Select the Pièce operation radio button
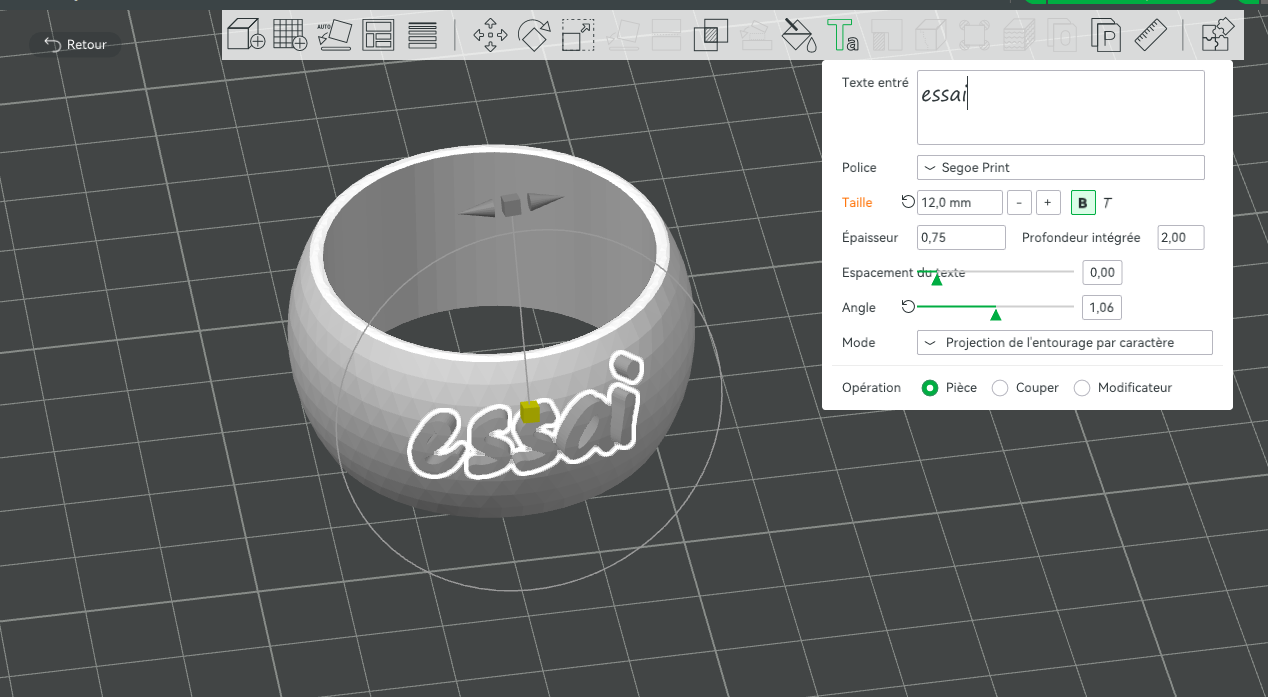Screen dimensions: 1268x697 [930, 387]
